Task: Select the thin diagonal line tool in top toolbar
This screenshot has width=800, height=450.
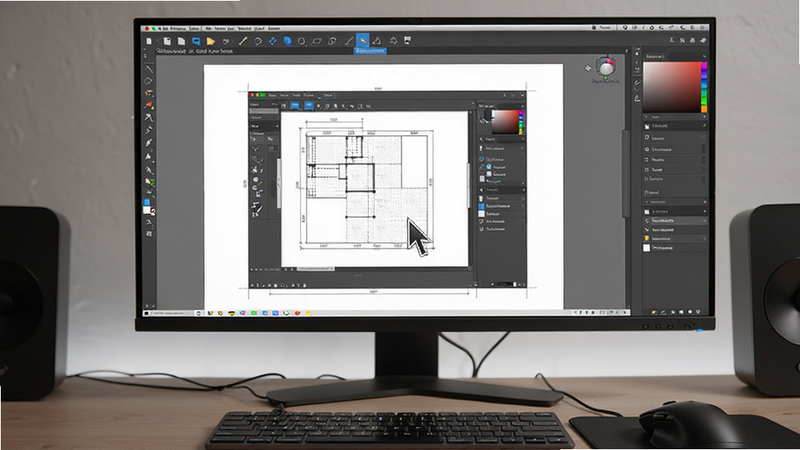Action: pos(348,41)
